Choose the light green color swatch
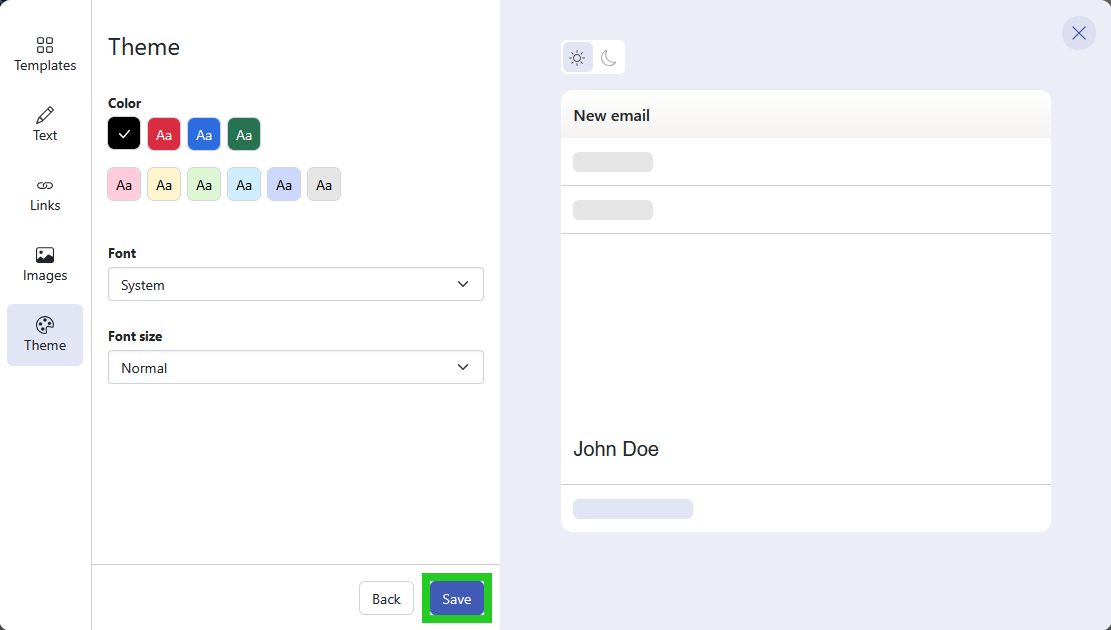 (x=203, y=184)
